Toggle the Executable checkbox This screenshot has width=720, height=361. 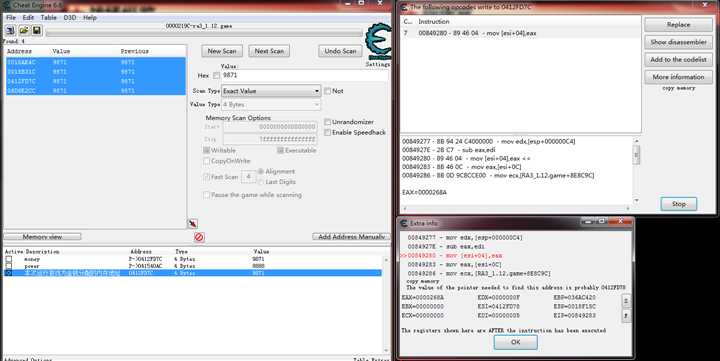[x=280, y=150]
